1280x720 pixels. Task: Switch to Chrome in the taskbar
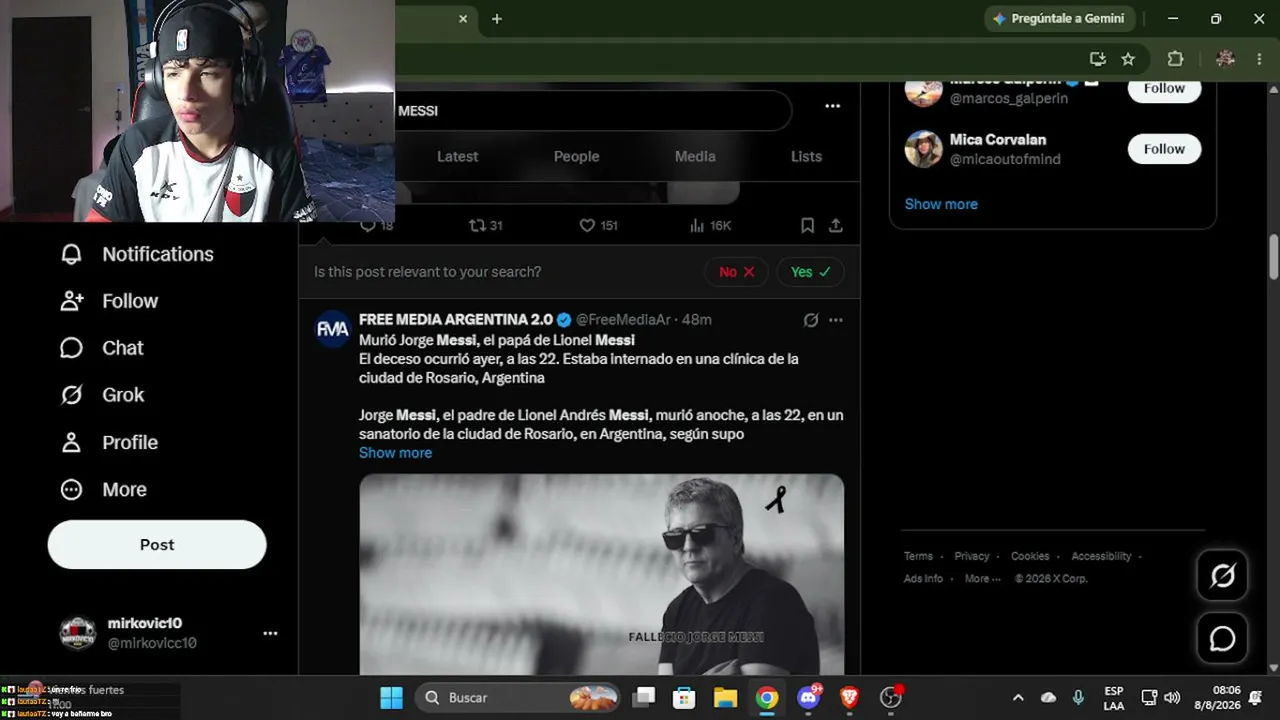point(767,698)
